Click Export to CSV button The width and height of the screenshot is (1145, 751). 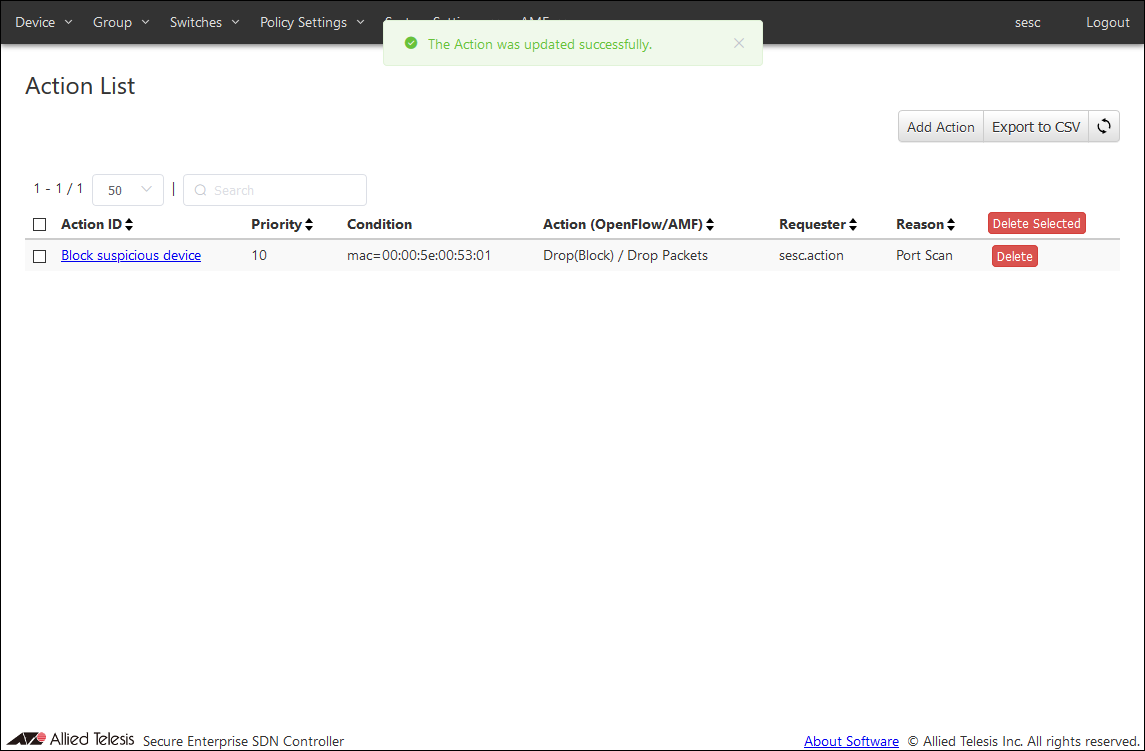(x=1035, y=126)
